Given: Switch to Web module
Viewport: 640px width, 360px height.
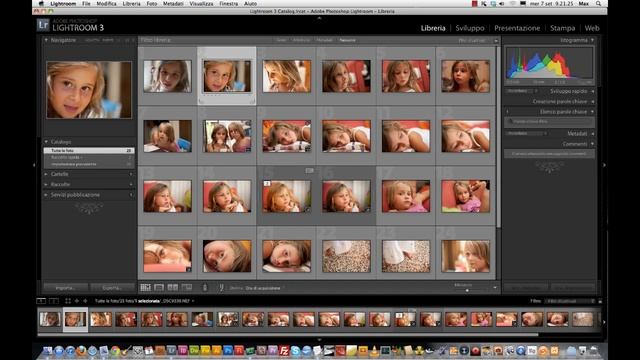Looking at the screenshot, I should point(592,28).
